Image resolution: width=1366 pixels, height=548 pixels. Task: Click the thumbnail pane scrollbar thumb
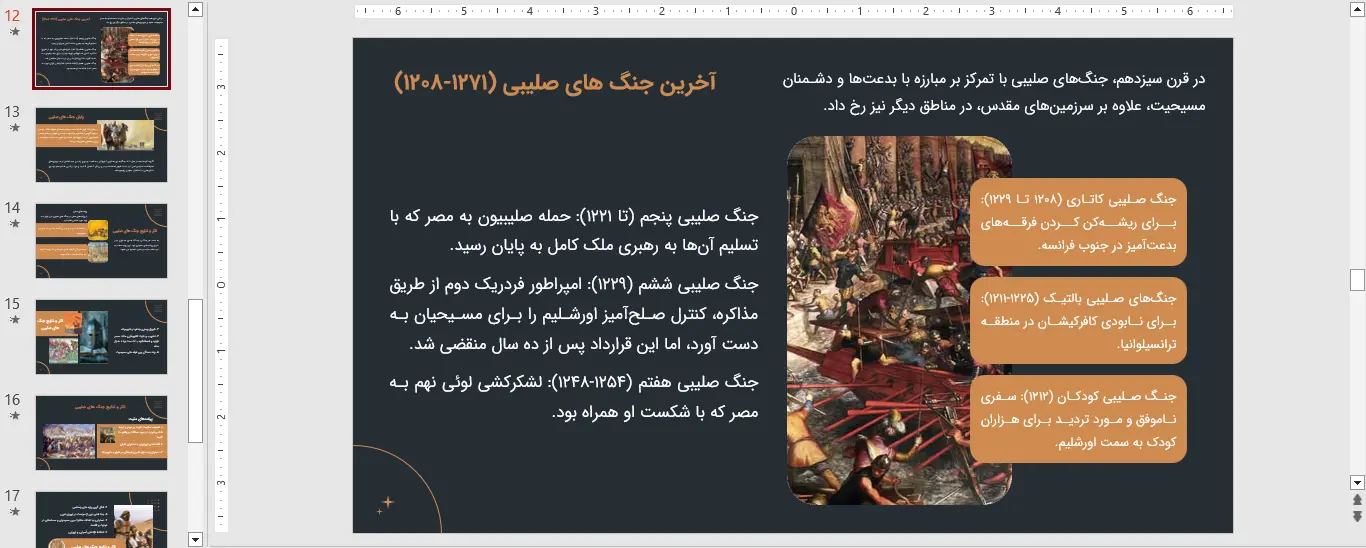195,370
